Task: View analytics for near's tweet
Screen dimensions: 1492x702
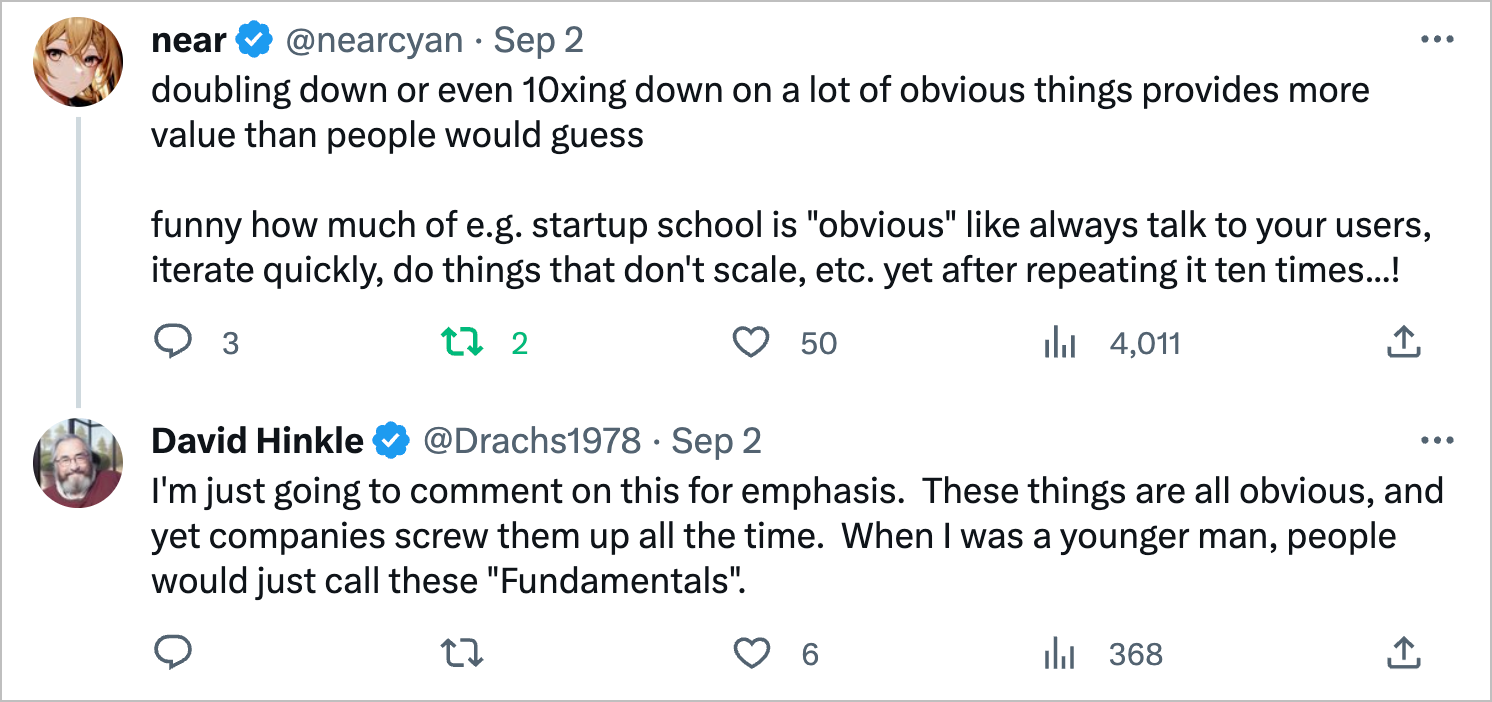Action: (x=1059, y=343)
